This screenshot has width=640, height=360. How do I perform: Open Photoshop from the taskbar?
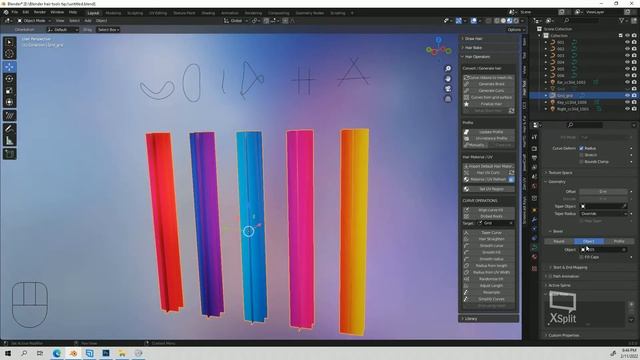[106, 353]
